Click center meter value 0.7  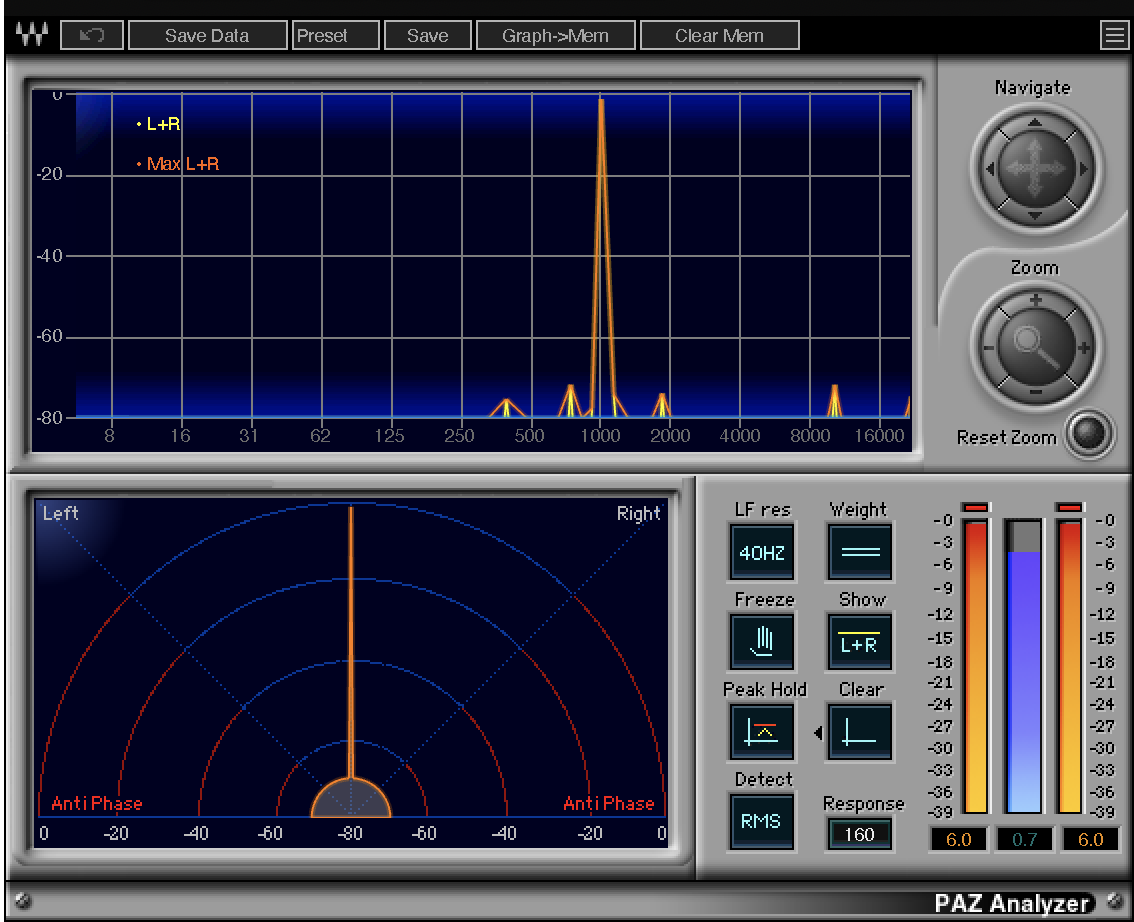point(1024,840)
